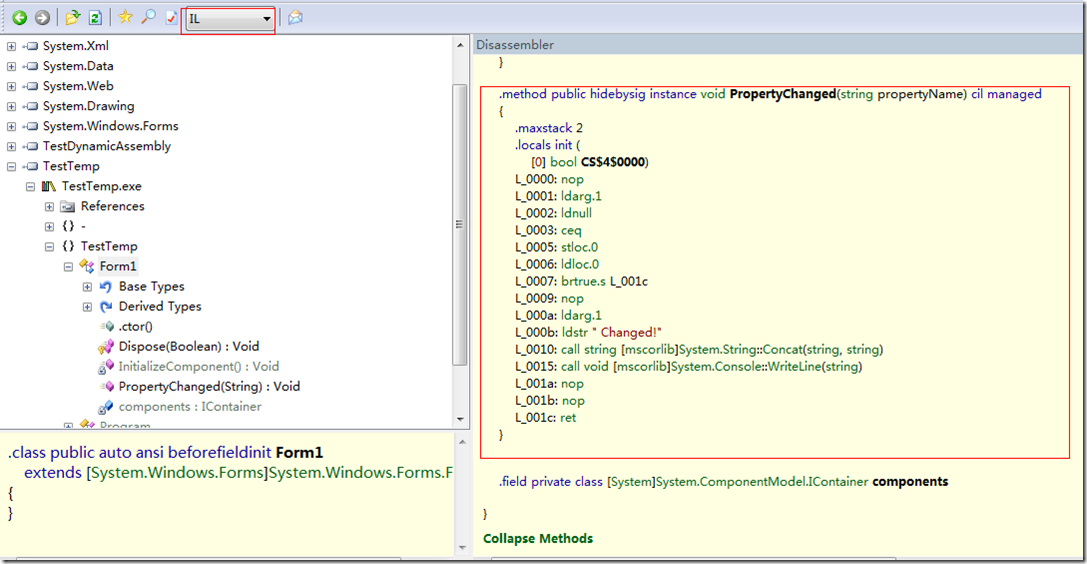Expand the '-' namespace node
The height and width of the screenshot is (564, 1087).
49,227
